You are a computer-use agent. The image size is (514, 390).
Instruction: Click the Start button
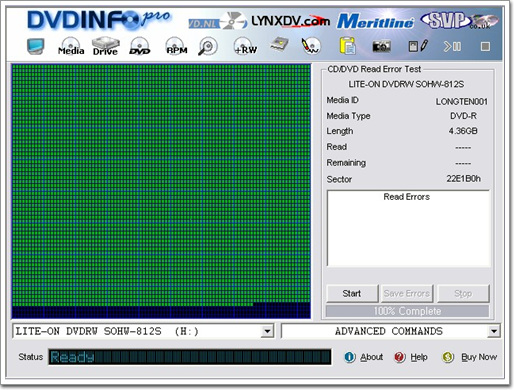[x=352, y=294]
